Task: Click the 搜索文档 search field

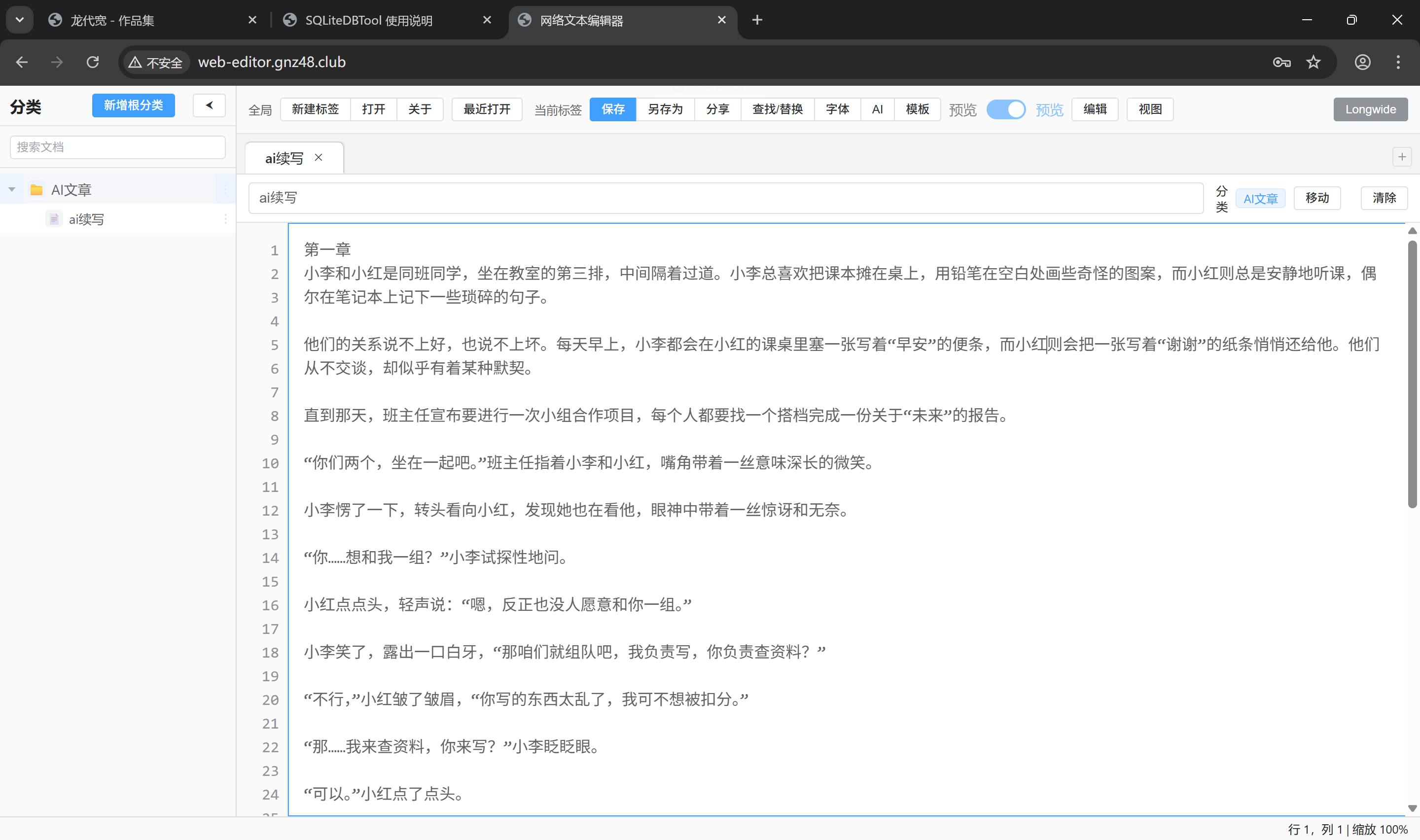Action: (117, 146)
